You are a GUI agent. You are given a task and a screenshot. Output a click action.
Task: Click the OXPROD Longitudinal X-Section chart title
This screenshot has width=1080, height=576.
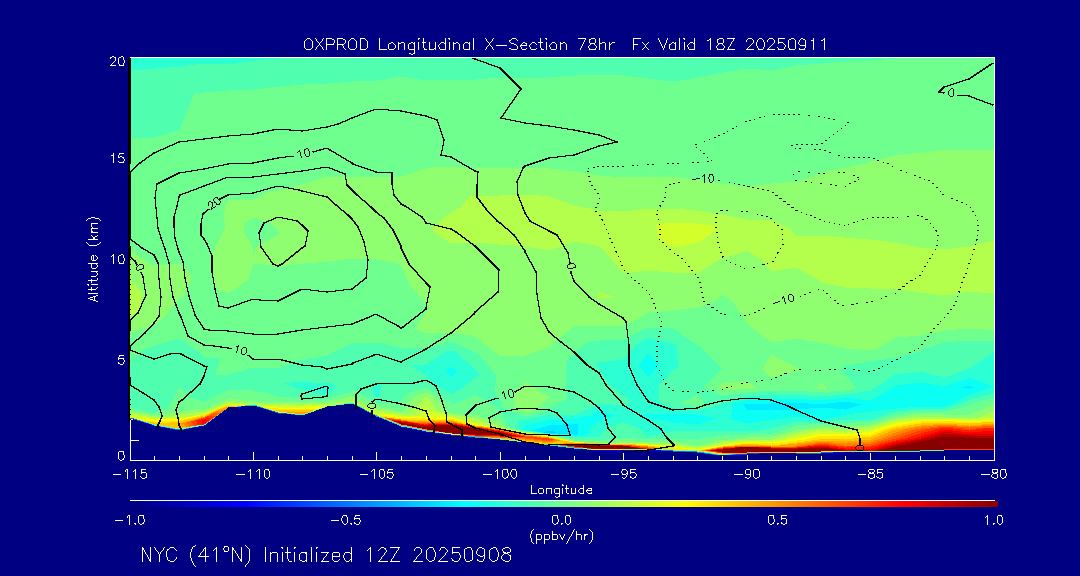coord(564,44)
